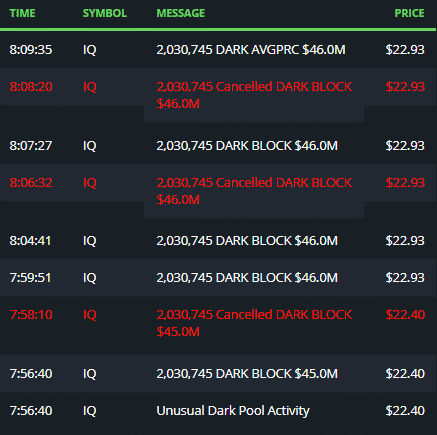Screen dimensions: 437x435
Task: Click the TIME column header
Action: 22,13
